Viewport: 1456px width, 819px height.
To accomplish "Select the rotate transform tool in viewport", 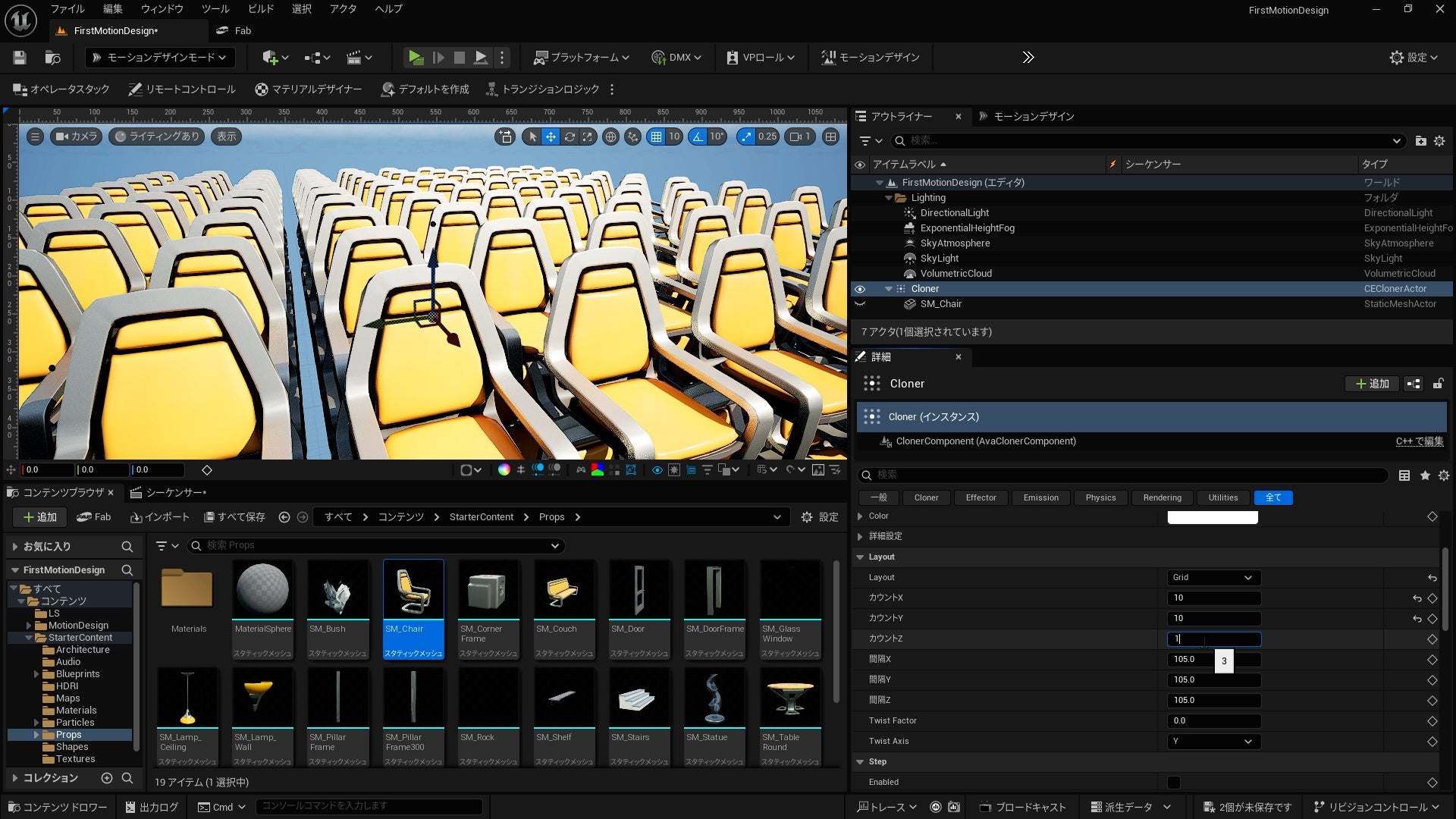I will tap(569, 136).
